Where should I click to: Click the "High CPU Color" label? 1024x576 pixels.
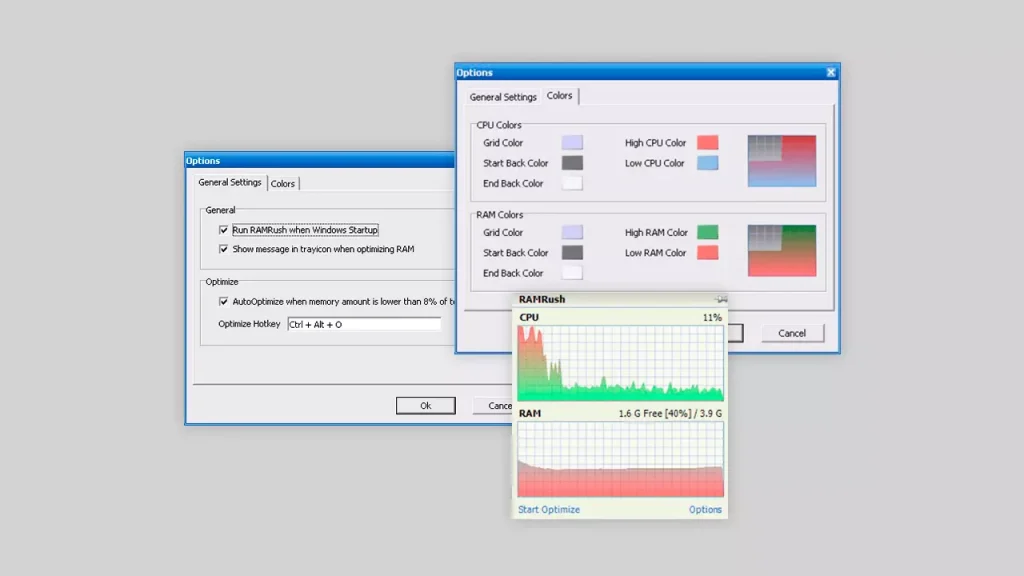pos(655,143)
